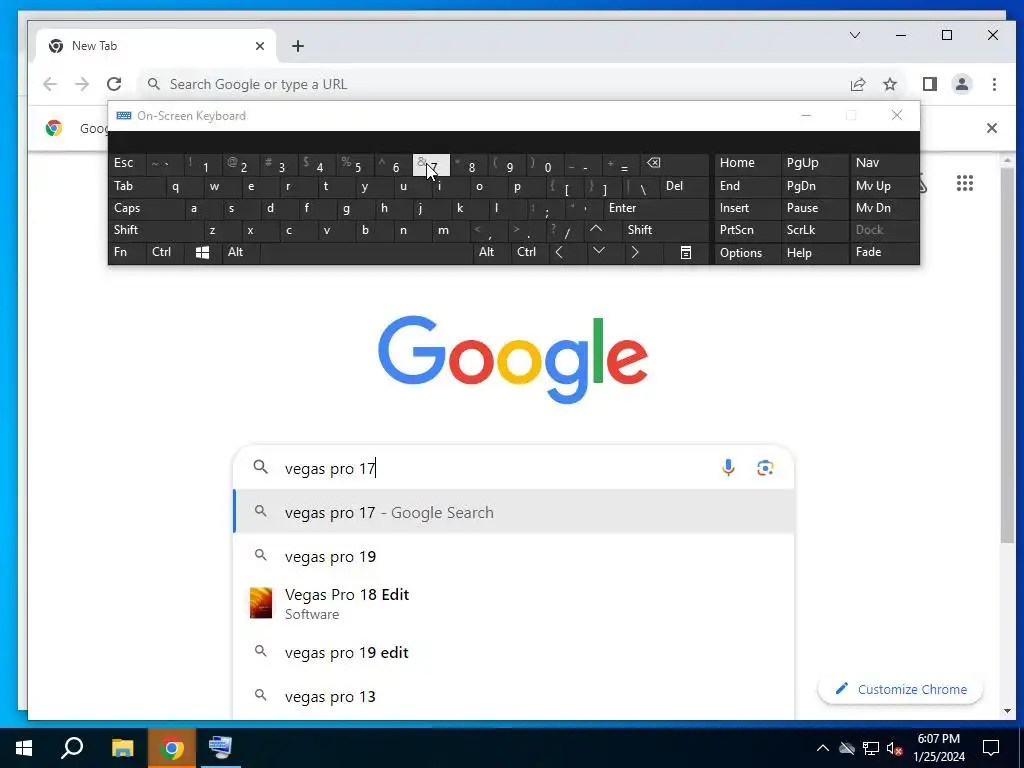Viewport: 1024px width, 768px height.
Task: Select suggestion vegas pro 17 - Google Search
Action: [514, 513]
